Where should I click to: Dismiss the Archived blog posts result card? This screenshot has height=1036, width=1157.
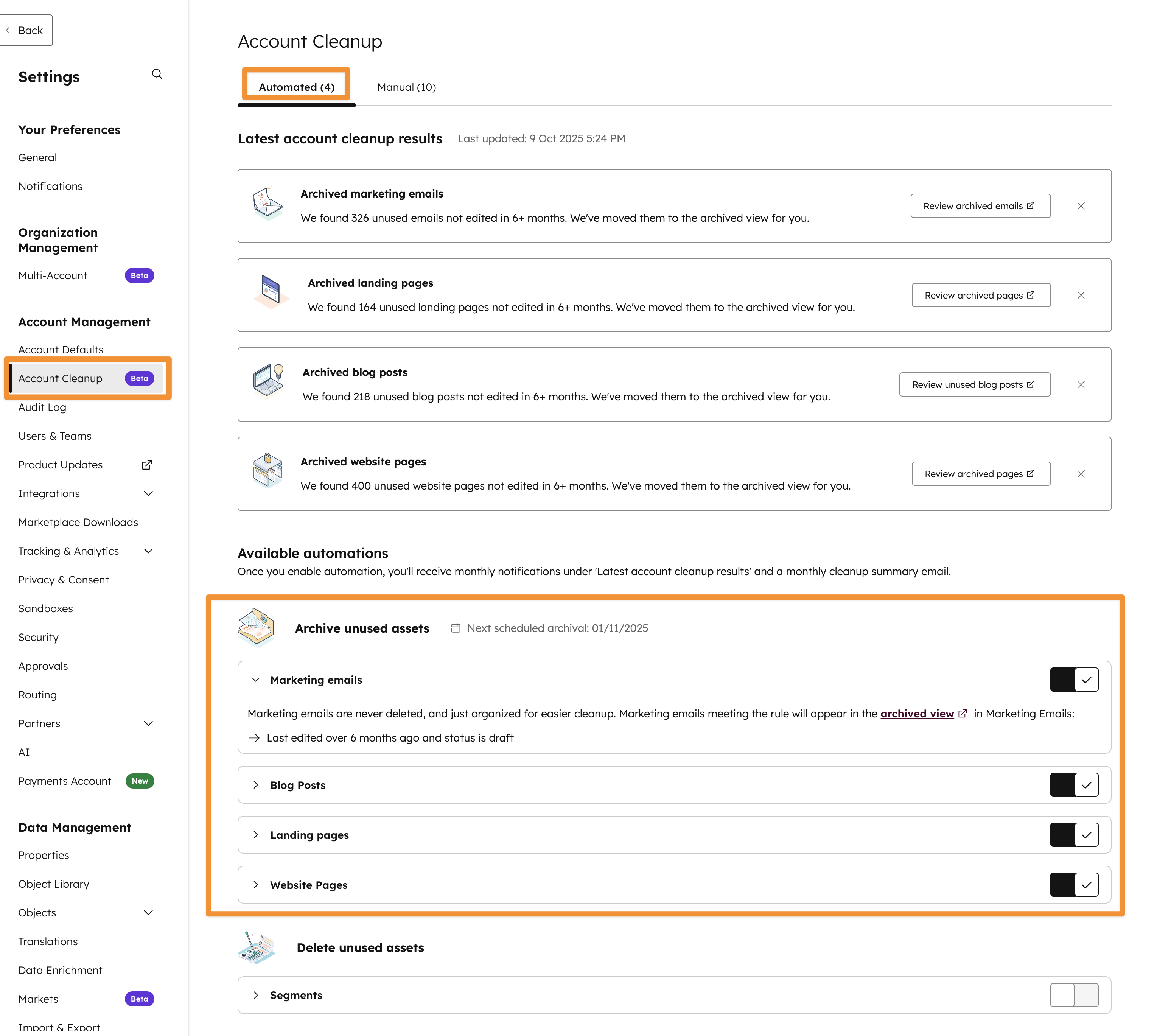pyautogui.click(x=1080, y=385)
